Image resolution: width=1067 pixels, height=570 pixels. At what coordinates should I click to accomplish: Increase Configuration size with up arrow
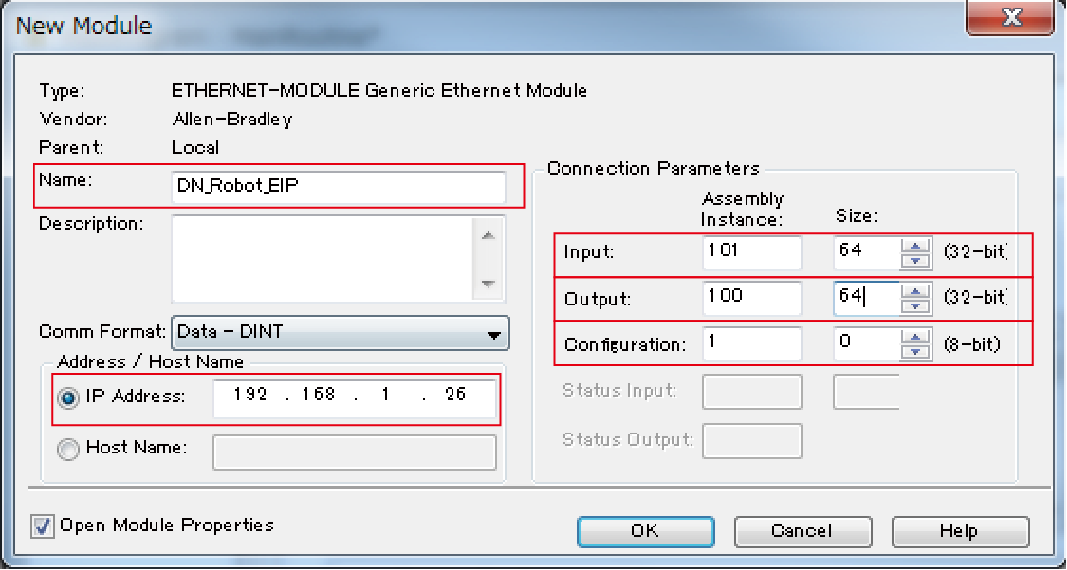point(912,339)
